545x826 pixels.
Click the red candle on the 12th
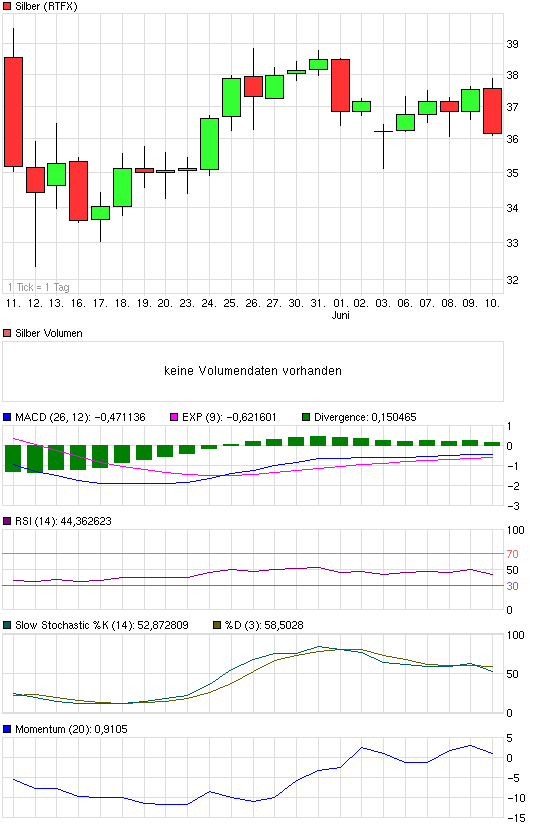tap(36, 180)
